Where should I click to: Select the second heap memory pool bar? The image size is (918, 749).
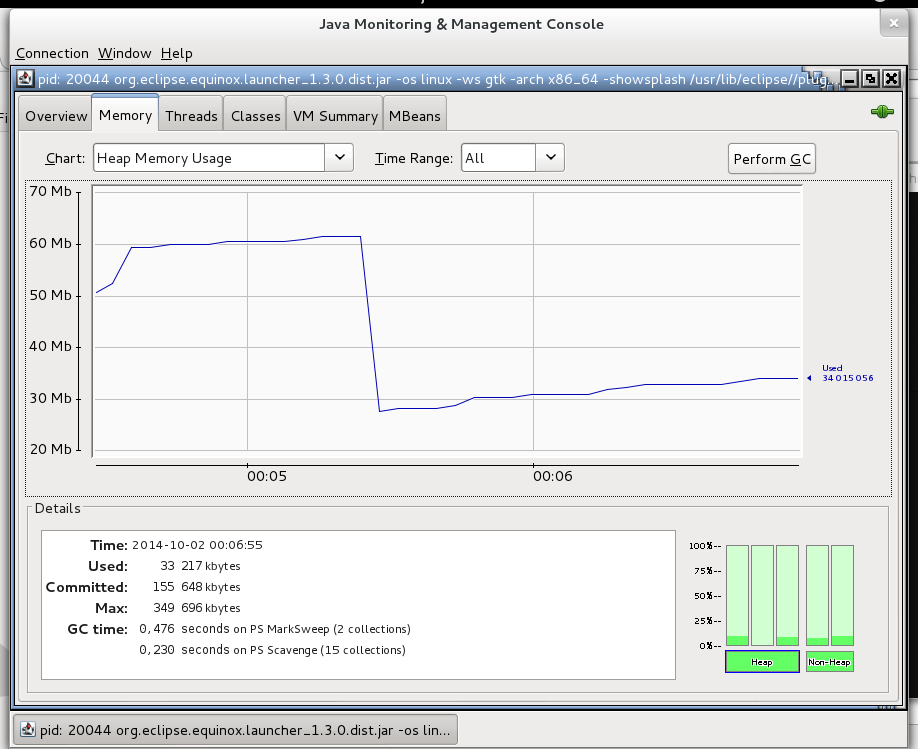click(762, 595)
